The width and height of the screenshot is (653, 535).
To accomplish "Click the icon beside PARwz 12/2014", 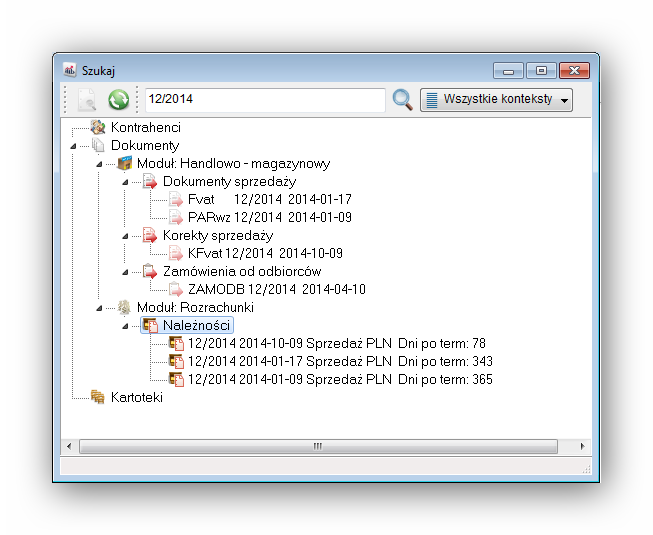I will click(176, 217).
